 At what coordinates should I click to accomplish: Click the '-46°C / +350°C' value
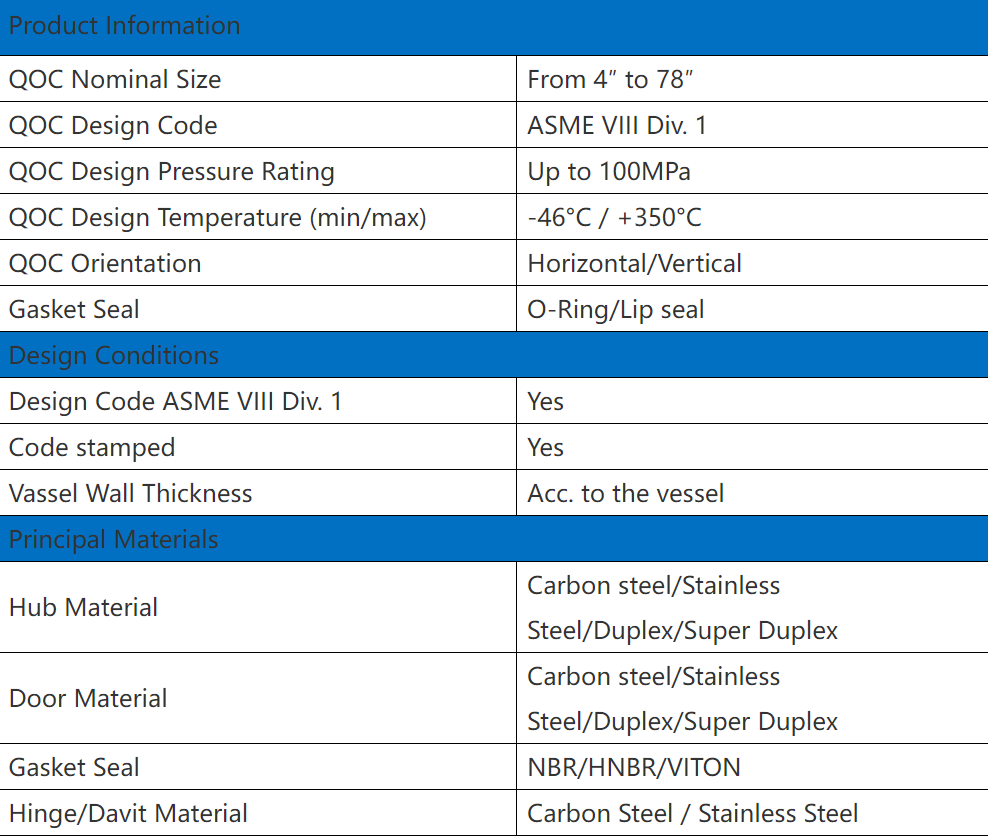(x=614, y=217)
